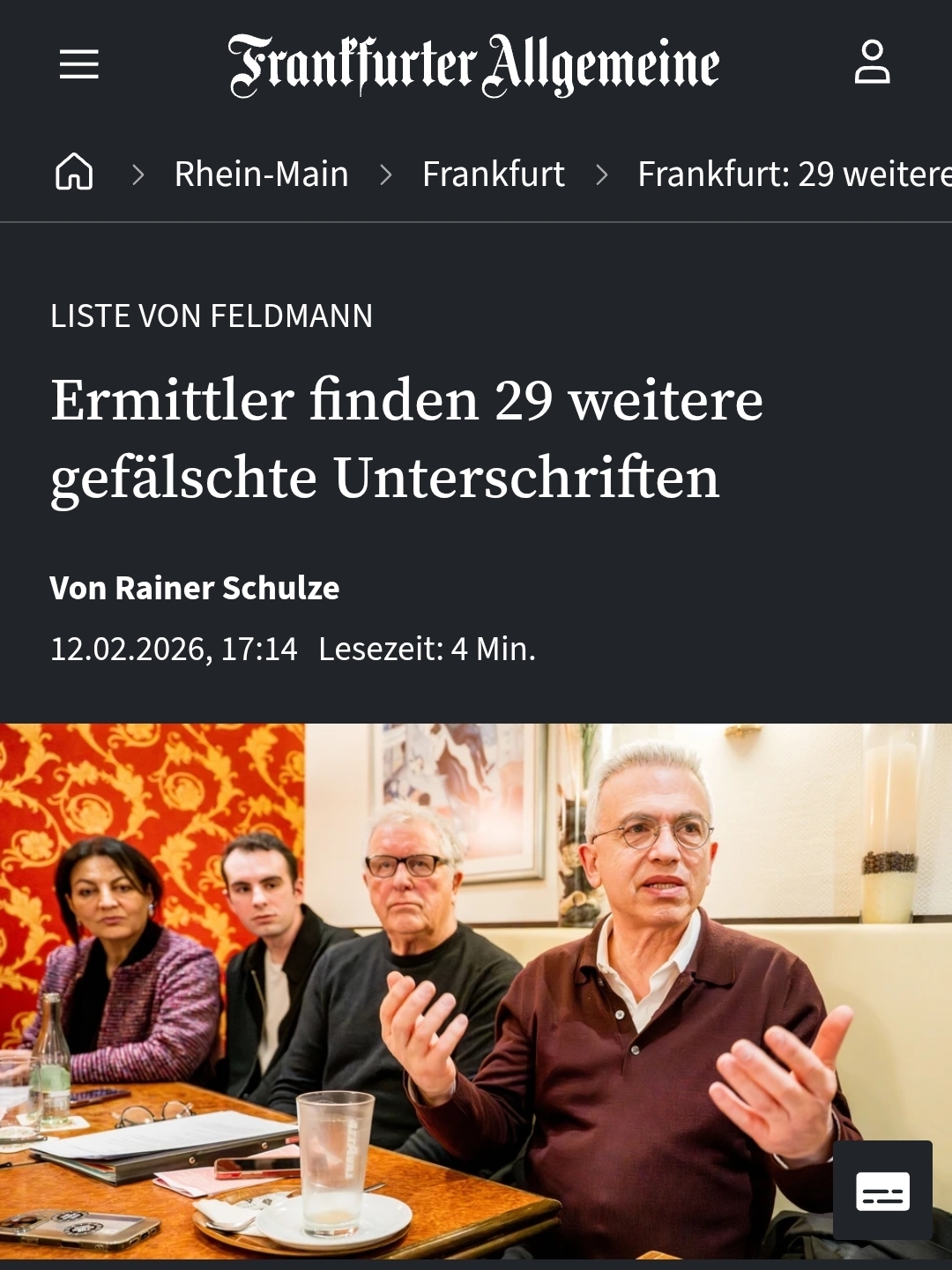Open the user account profile icon

pyautogui.click(x=872, y=63)
